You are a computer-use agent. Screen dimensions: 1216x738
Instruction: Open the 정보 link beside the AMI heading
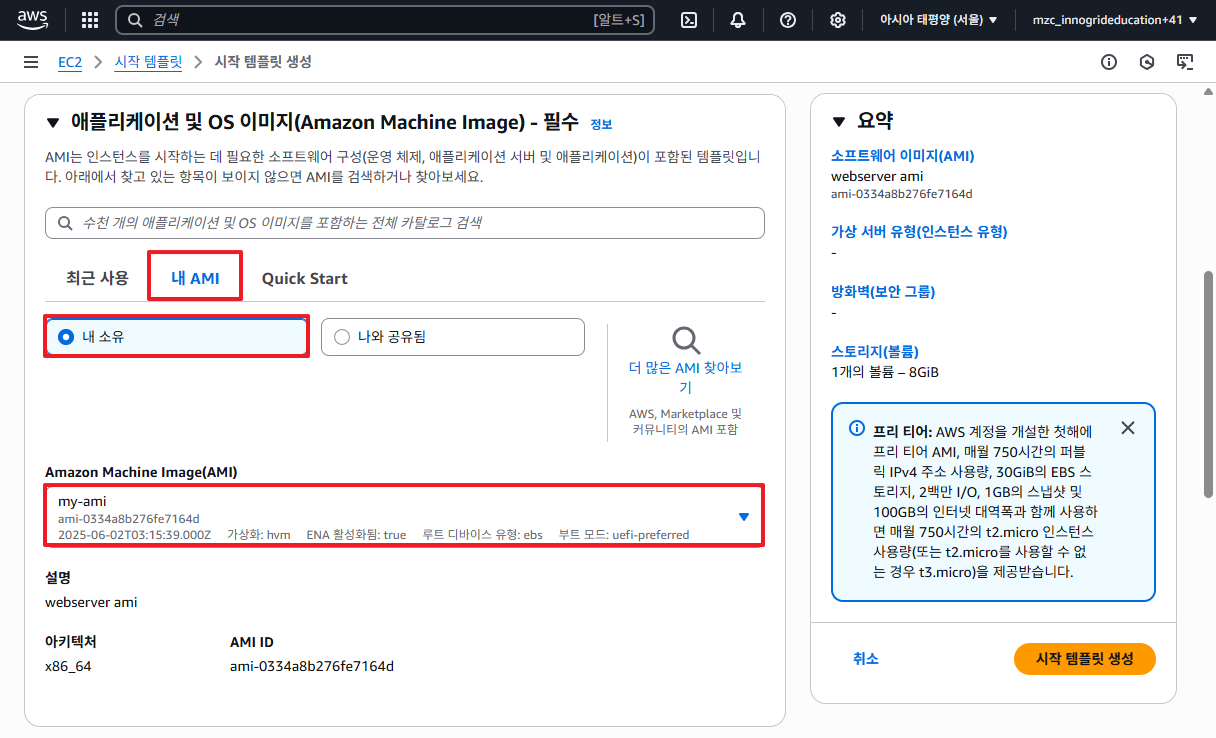601,124
